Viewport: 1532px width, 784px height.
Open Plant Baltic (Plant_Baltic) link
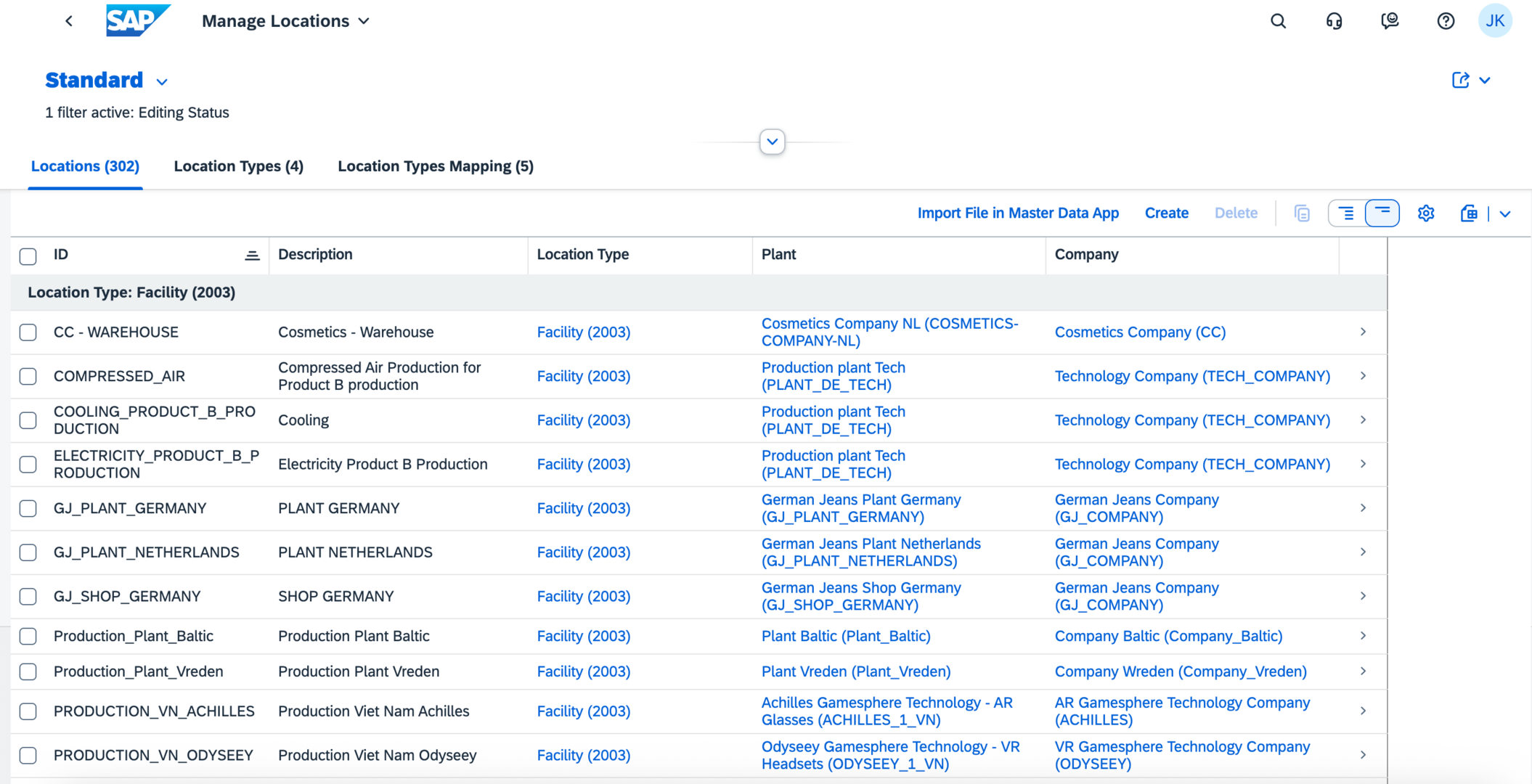(846, 636)
